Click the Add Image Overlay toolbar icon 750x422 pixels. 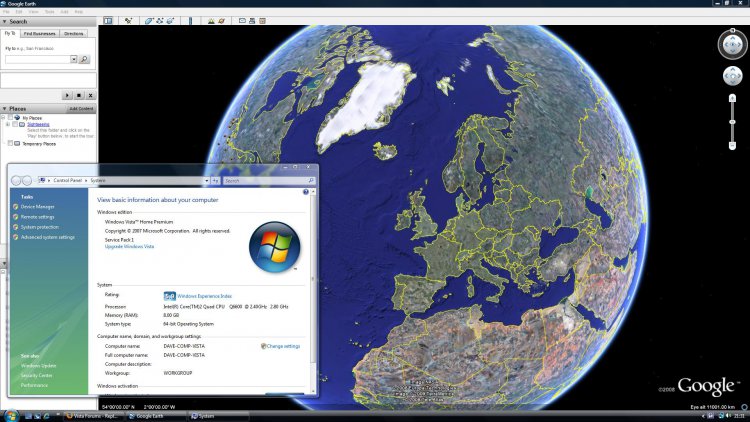(170, 21)
